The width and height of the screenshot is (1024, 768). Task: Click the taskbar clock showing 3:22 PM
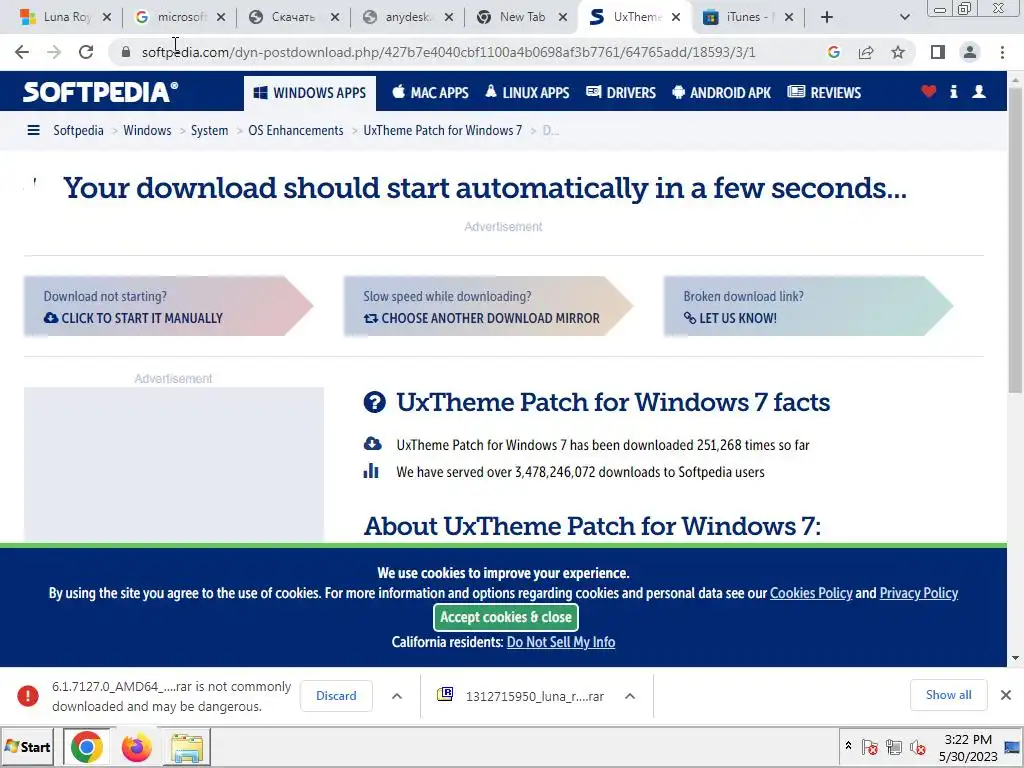tap(968, 748)
